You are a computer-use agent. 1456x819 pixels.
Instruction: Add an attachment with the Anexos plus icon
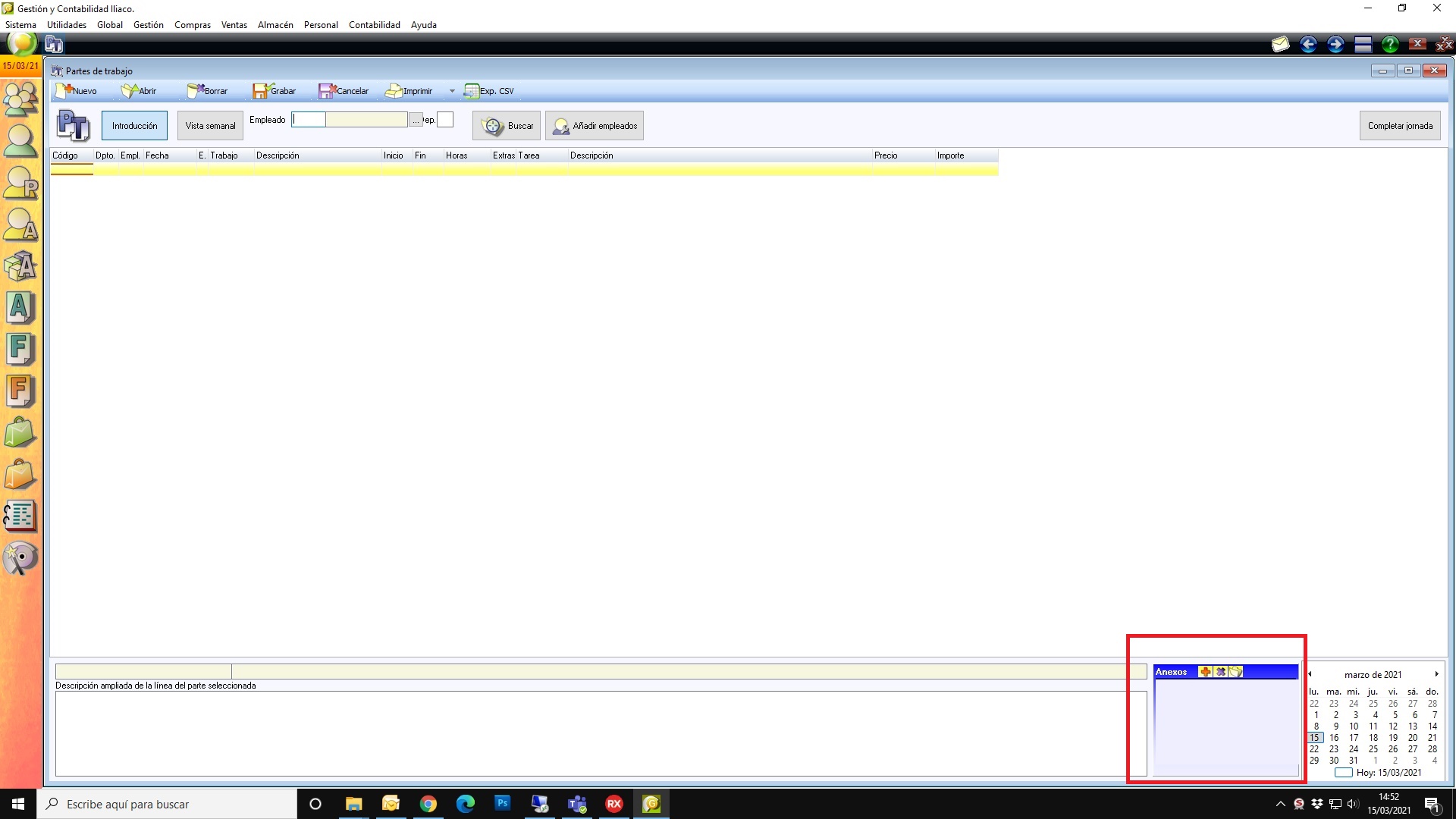(x=1205, y=672)
